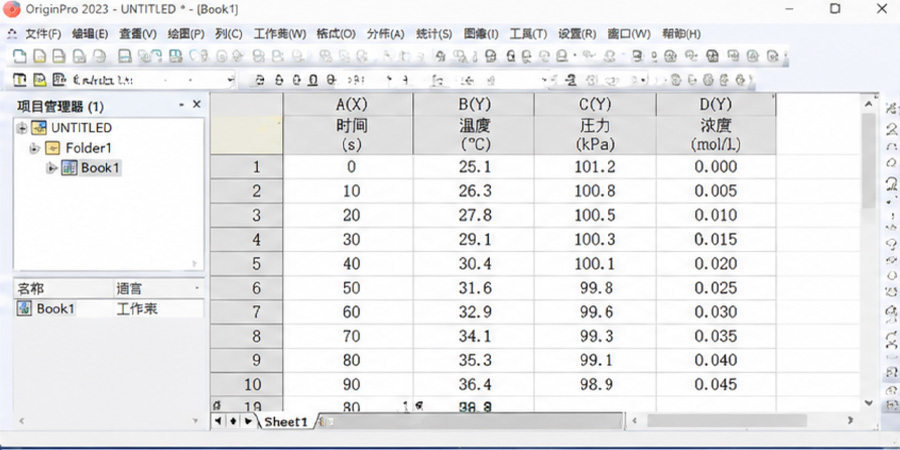900x450 pixels.
Task: Select row header 5
Action: (247, 263)
